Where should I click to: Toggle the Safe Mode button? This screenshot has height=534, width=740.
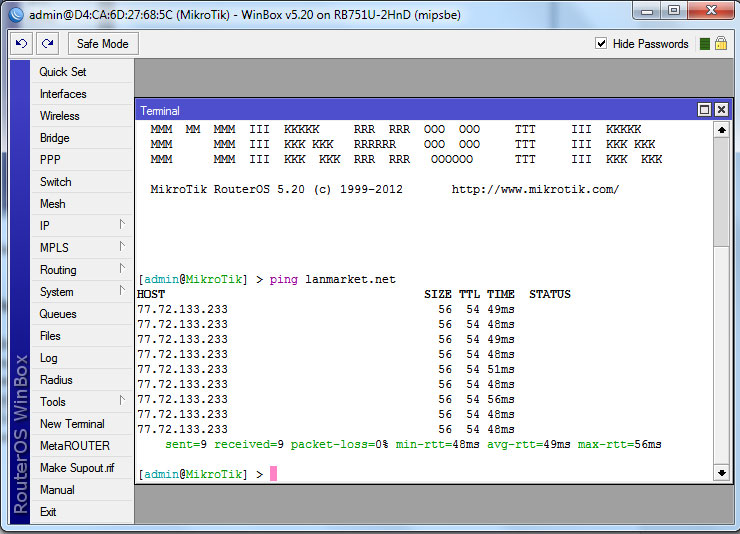[103, 44]
